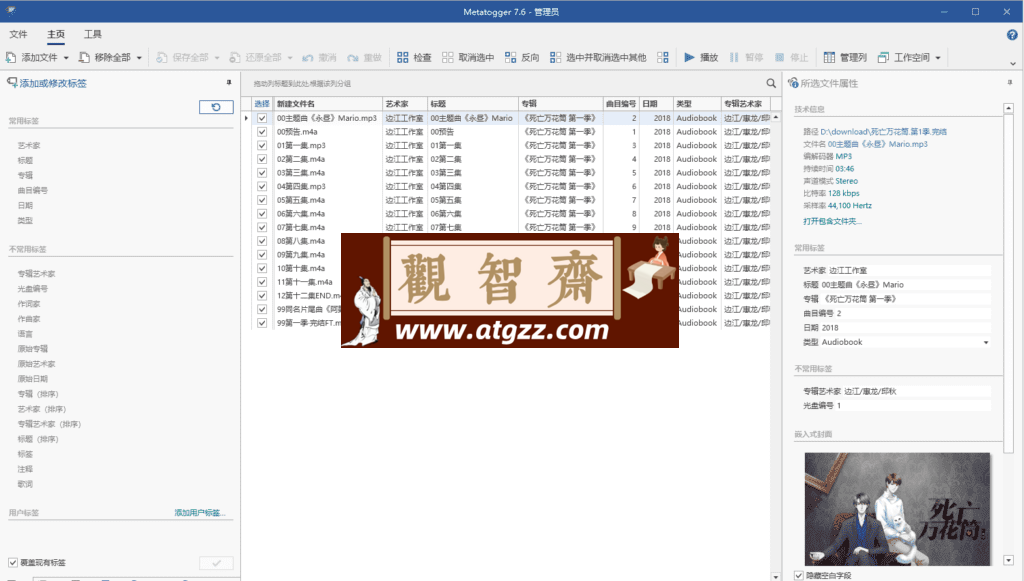
Task: Open the 保存全部 dropdown arrow
Action: pos(217,58)
